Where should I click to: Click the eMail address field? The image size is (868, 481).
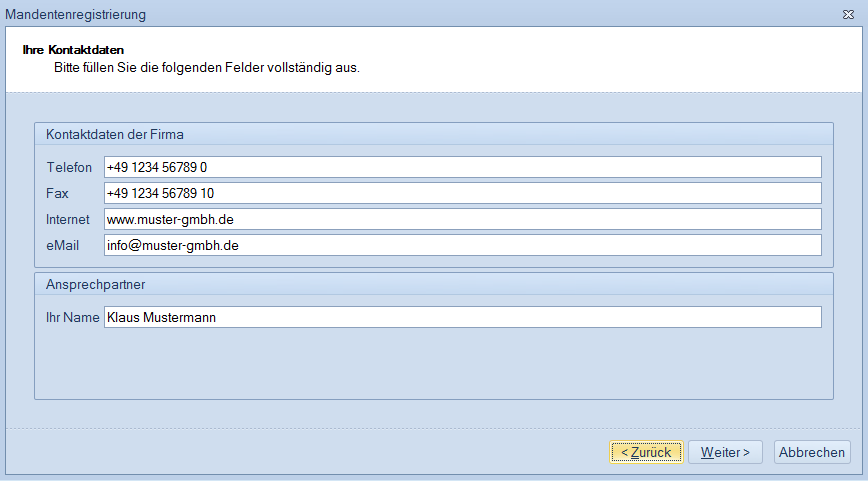[462, 245]
